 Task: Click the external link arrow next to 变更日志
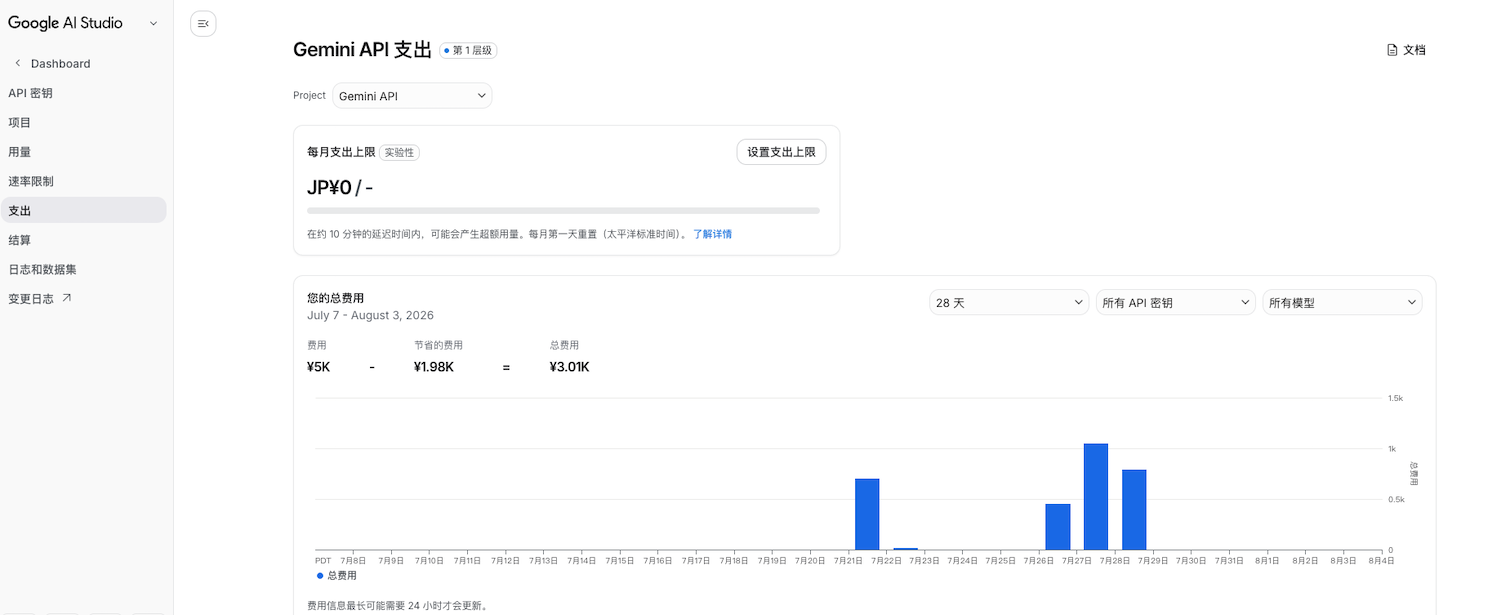tap(67, 298)
